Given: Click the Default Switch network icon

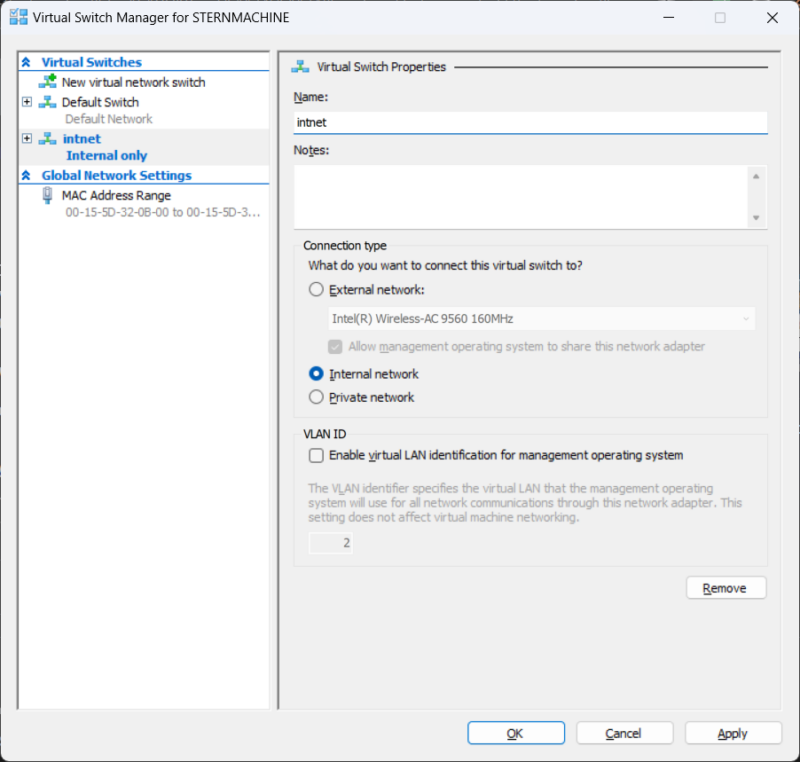Looking at the screenshot, I should click(47, 102).
